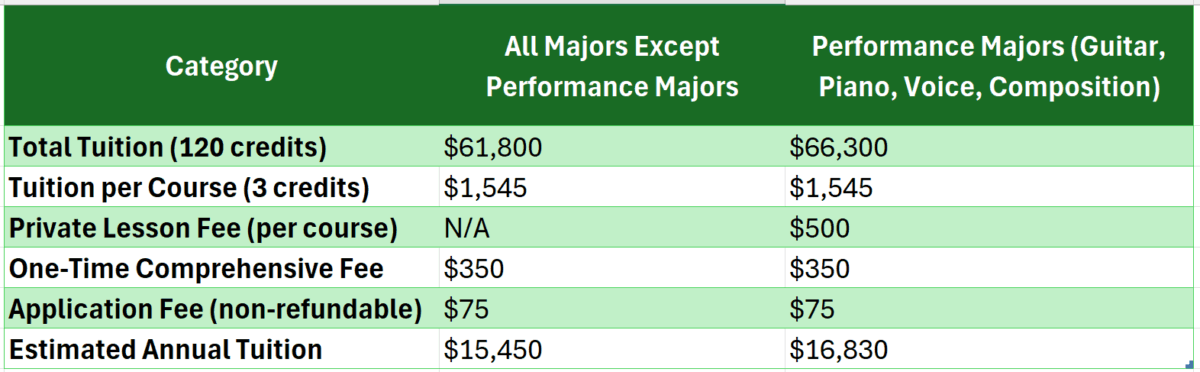Click the Total Tuition (120 credits) cell
This screenshot has height=372, width=1200.
tap(221, 147)
